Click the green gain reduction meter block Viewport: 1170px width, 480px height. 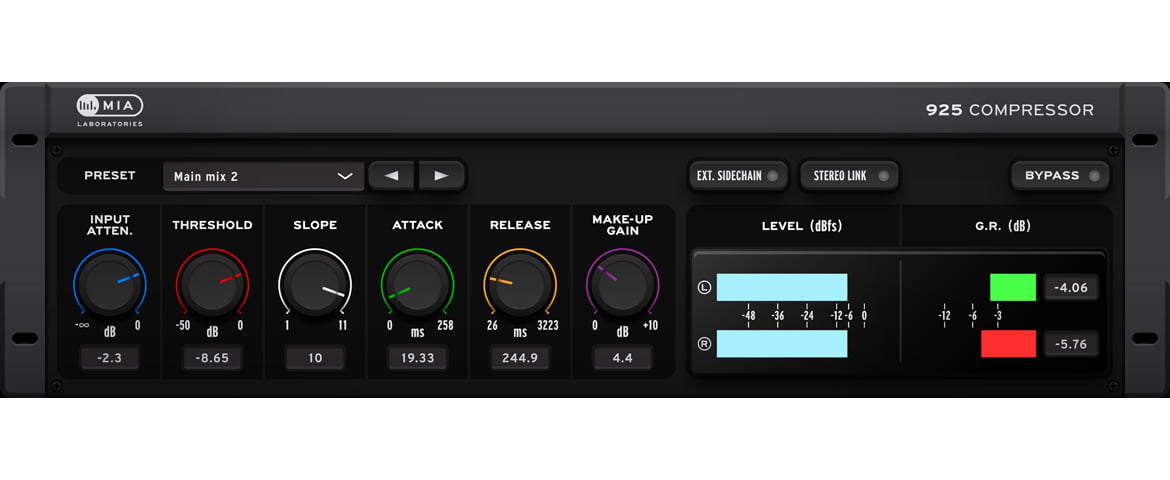click(x=1013, y=287)
